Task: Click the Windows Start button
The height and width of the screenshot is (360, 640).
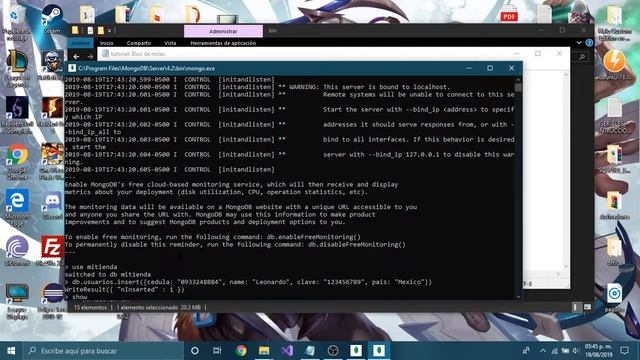Action: [11, 351]
